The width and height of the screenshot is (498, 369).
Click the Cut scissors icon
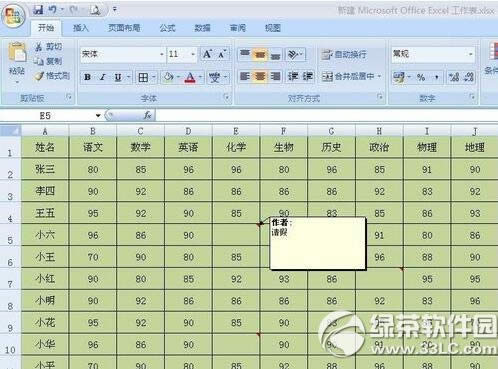coord(39,47)
